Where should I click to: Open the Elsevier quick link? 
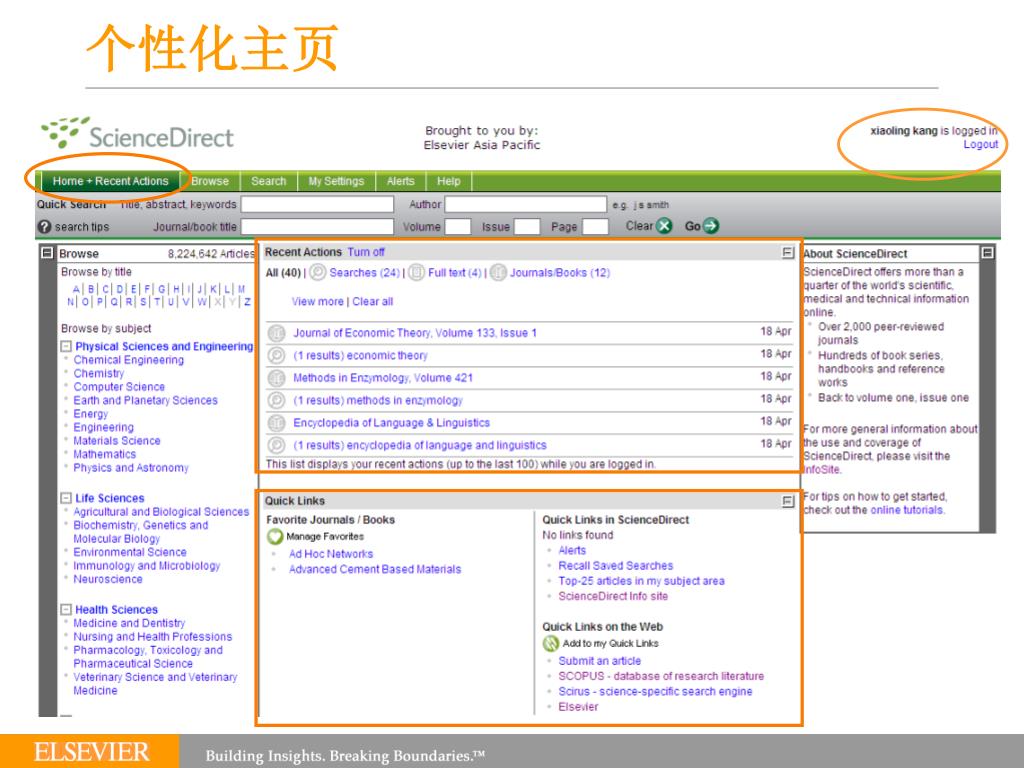[x=578, y=707]
